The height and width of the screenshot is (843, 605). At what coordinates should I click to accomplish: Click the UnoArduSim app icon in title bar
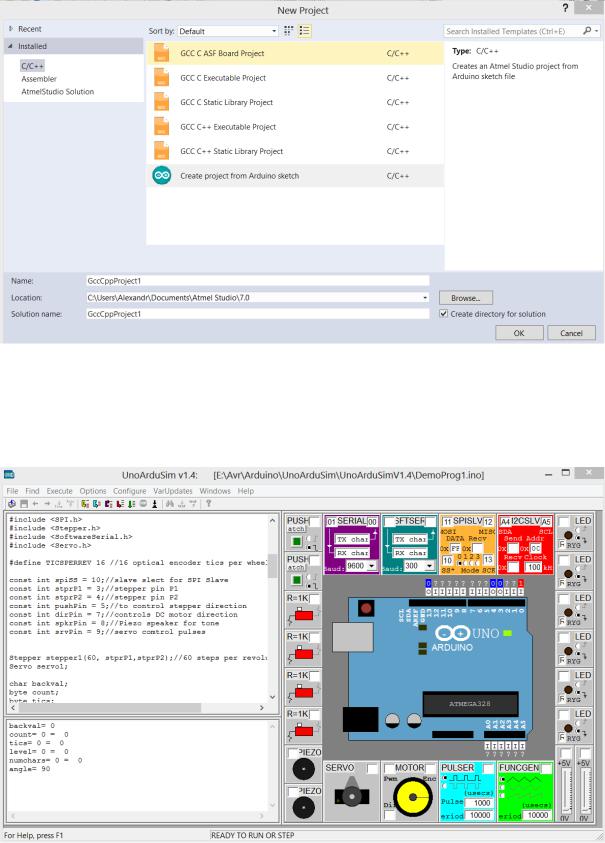[9, 474]
